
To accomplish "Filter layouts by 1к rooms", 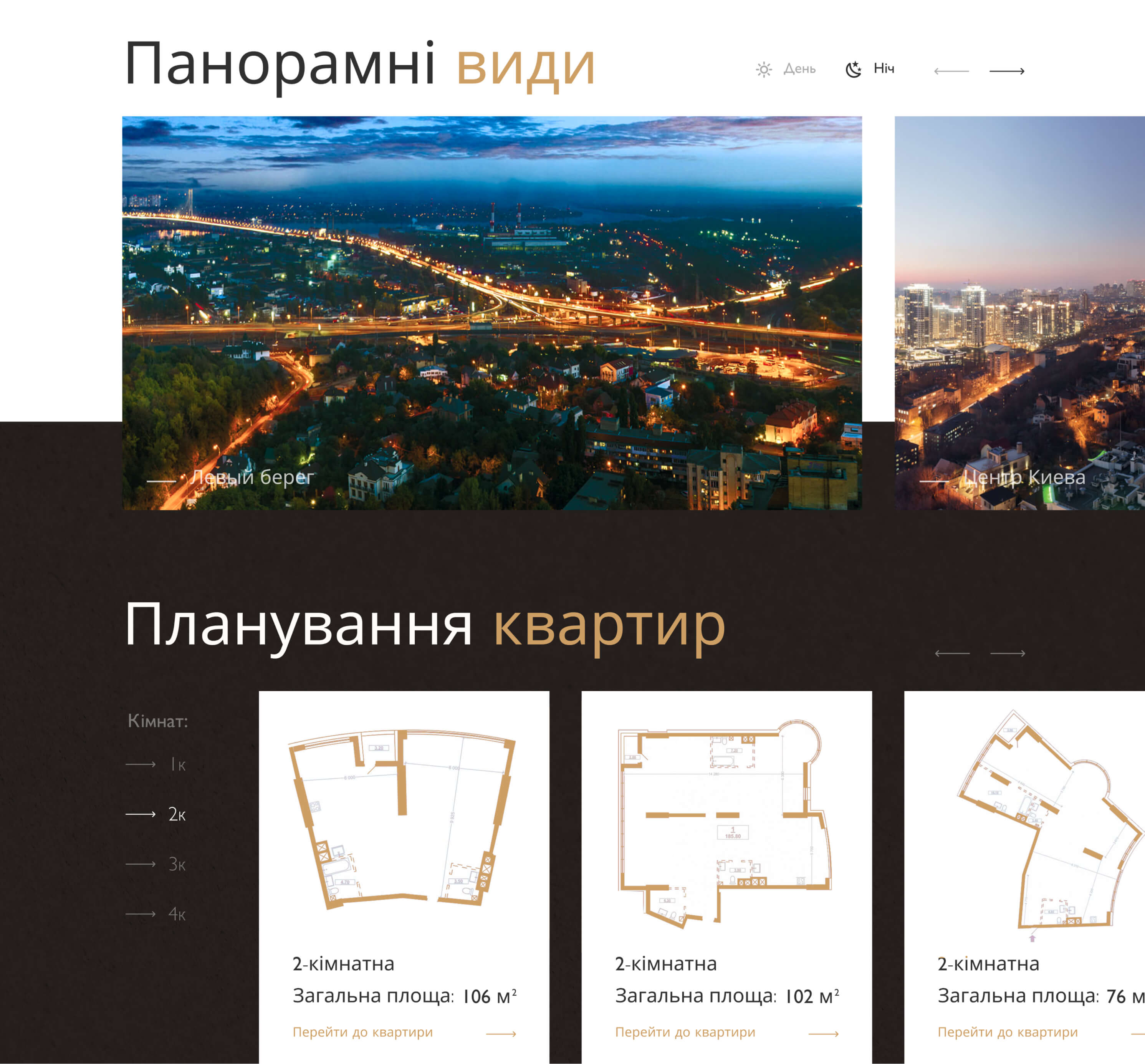I will [177, 765].
